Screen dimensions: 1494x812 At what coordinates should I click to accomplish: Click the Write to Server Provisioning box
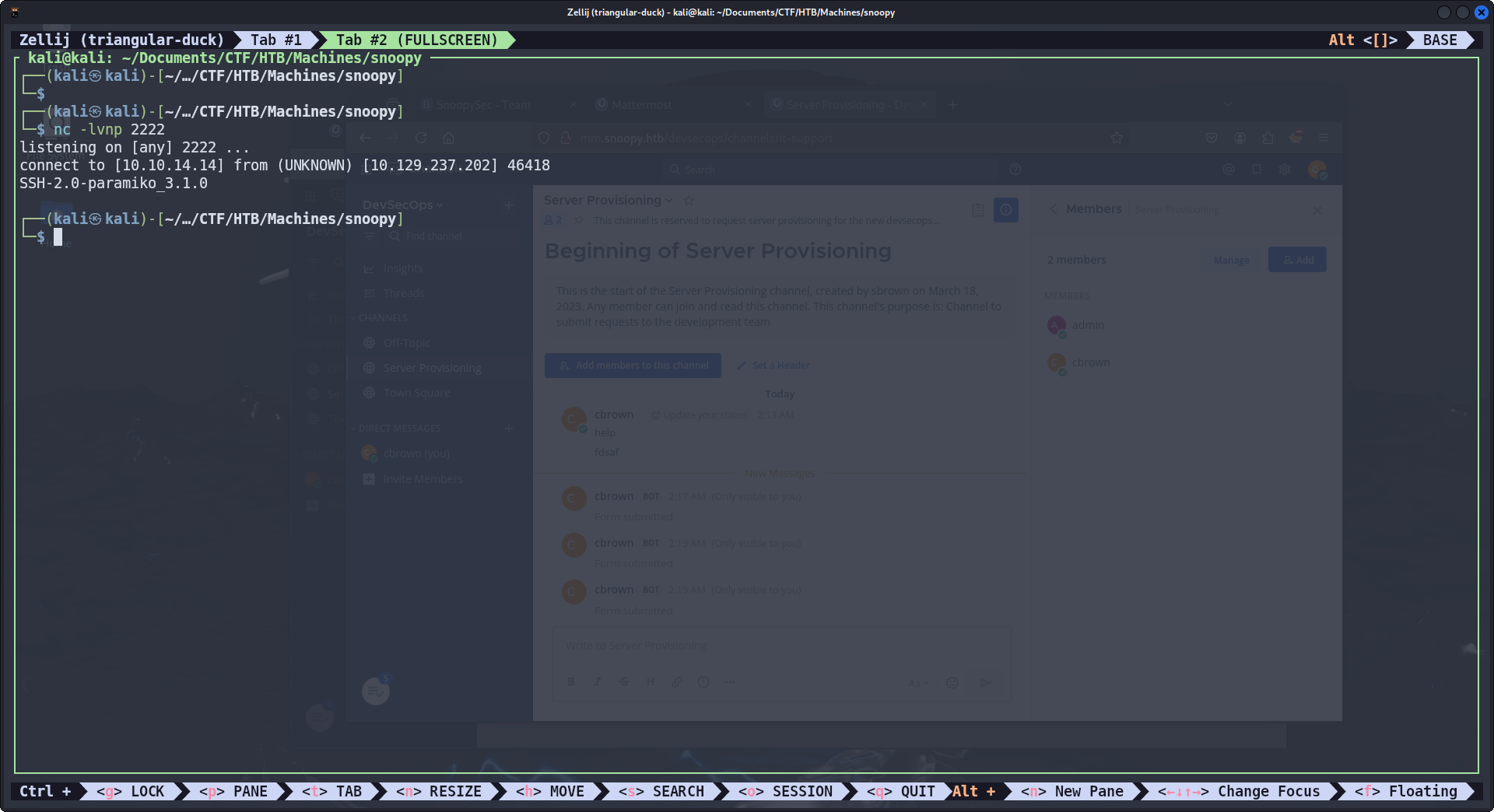click(780, 646)
